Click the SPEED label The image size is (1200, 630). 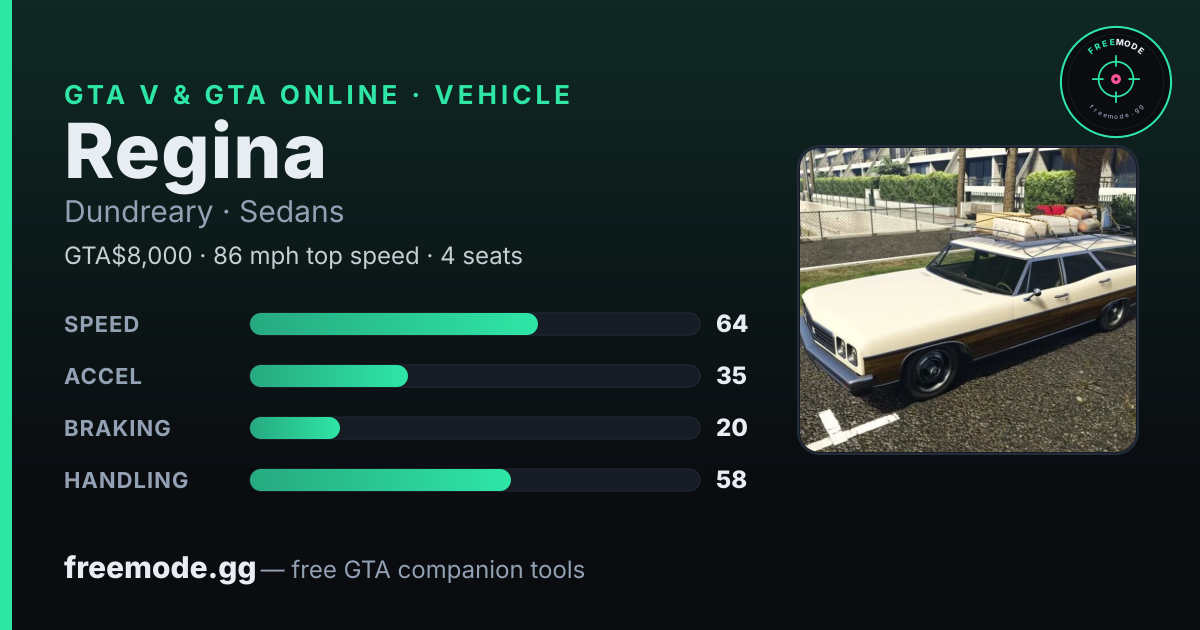click(102, 324)
